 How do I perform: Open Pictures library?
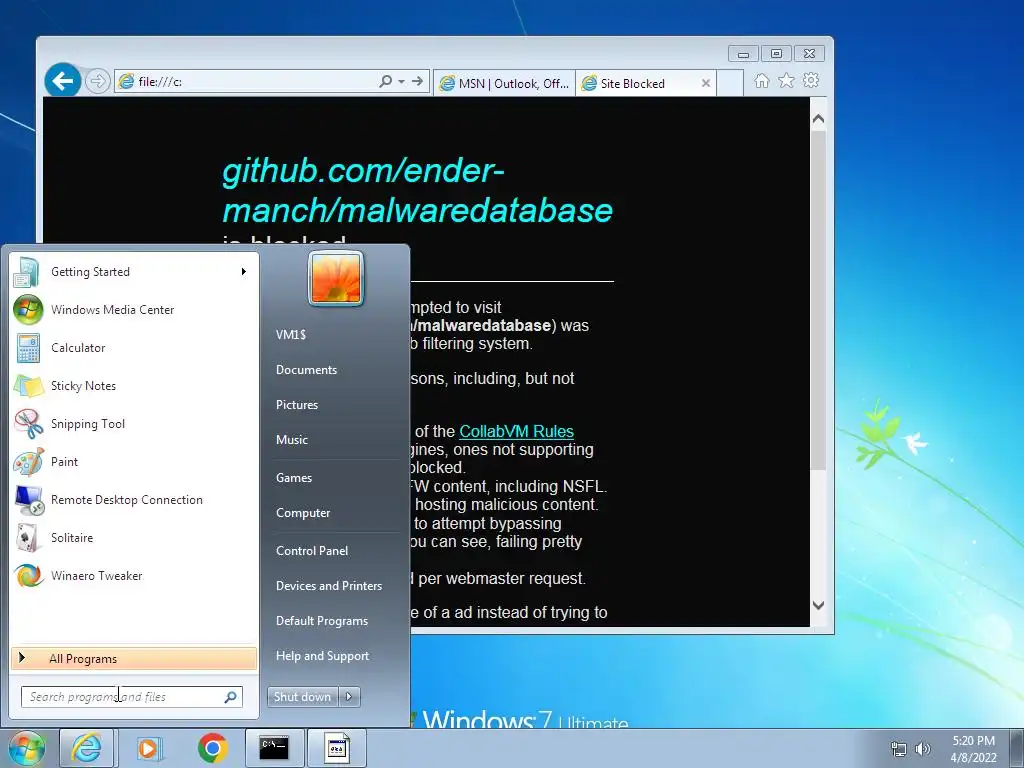(x=297, y=405)
